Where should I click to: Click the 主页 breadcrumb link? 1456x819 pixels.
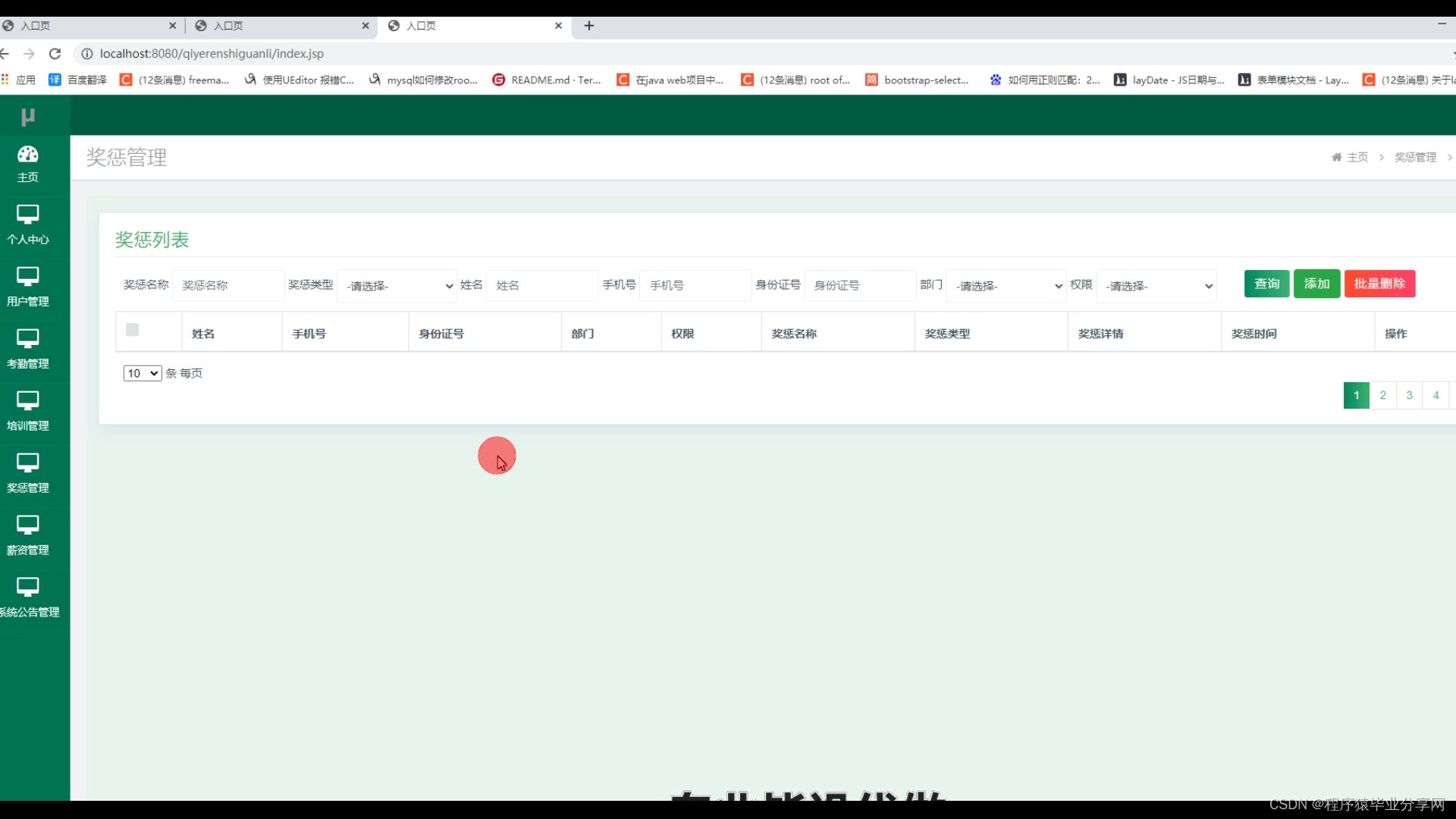click(1357, 157)
